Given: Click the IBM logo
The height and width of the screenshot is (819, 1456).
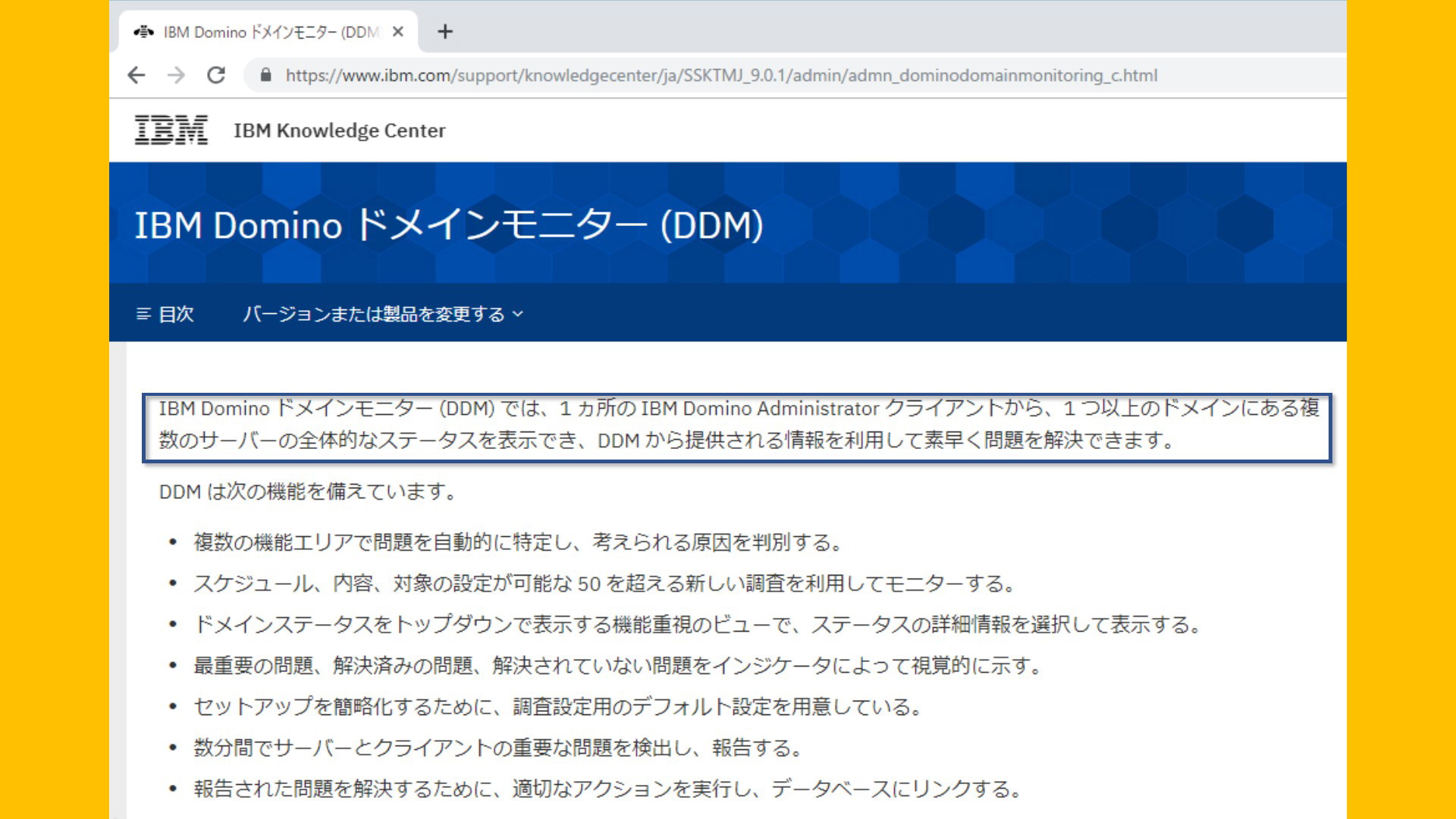Looking at the screenshot, I should 171,130.
